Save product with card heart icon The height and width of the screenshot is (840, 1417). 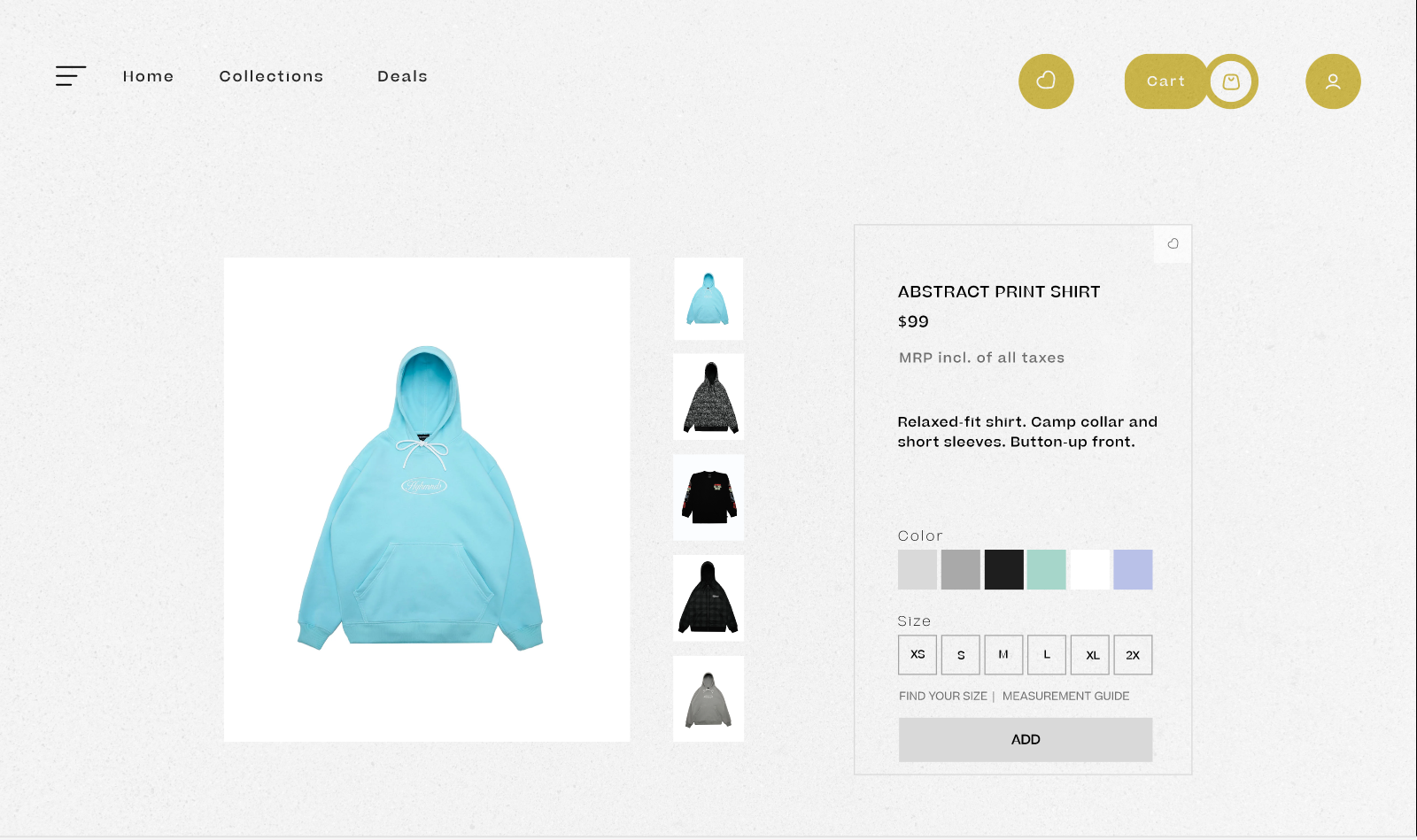[1173, 243]
